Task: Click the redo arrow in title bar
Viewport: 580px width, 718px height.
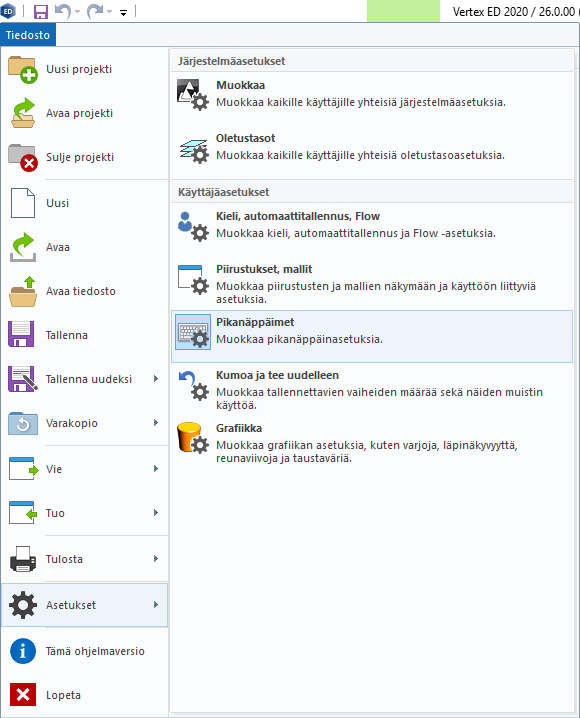Action: [95, 11]
